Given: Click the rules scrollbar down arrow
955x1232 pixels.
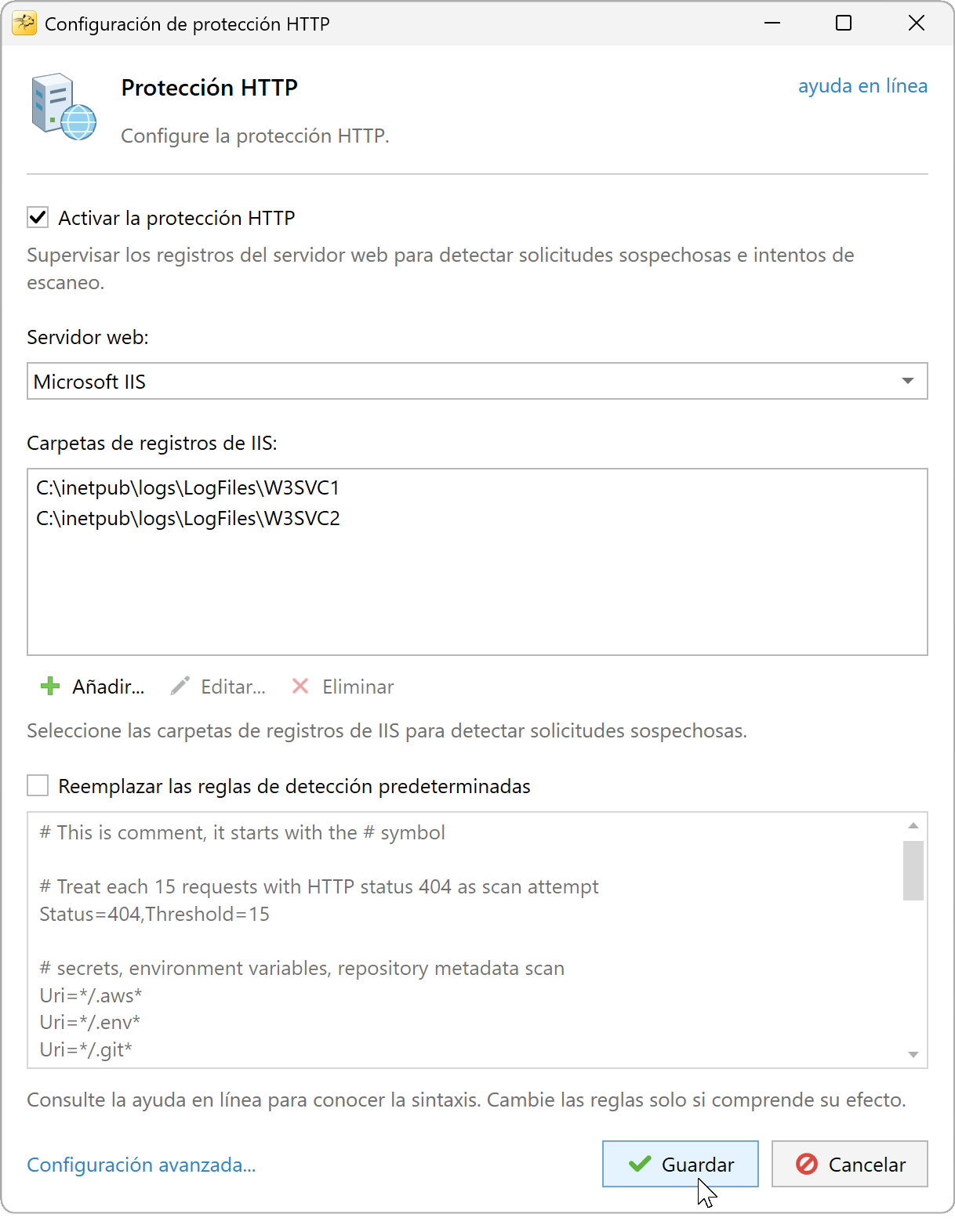Looking at the screenshot, I should click(x=913, y=1054).
